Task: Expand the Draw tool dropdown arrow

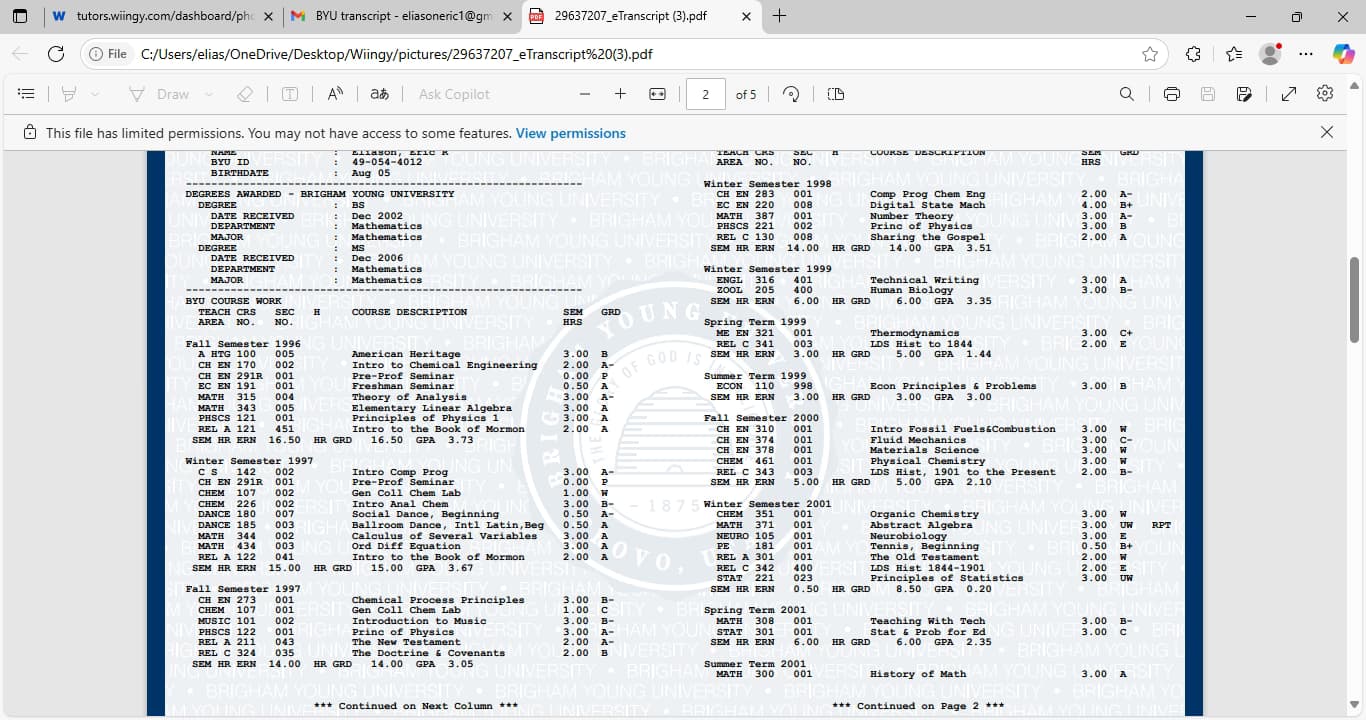Action: [x=209, y=94]
